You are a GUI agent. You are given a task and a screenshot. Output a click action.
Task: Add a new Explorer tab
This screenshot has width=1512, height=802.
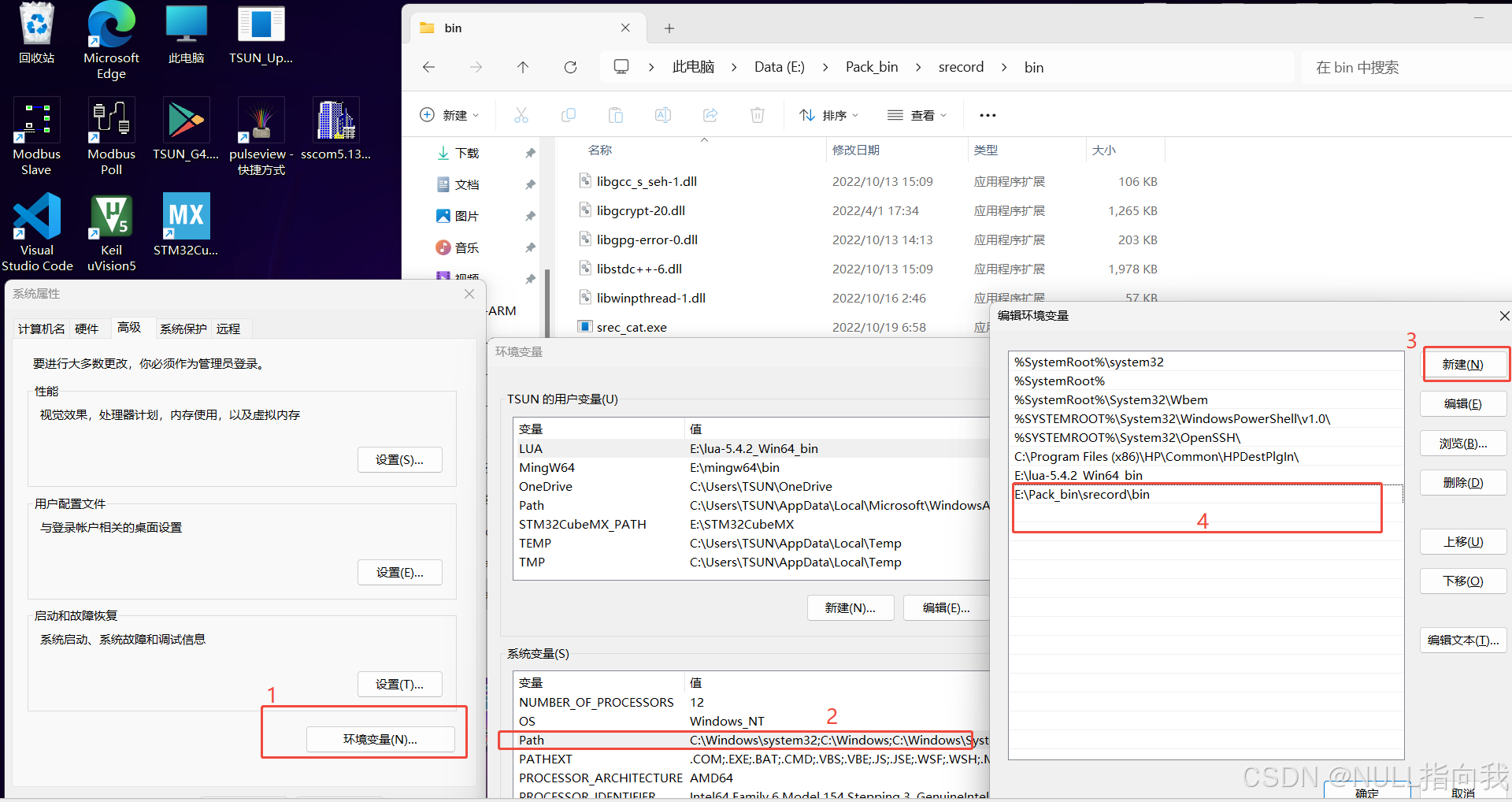[669, 28]
